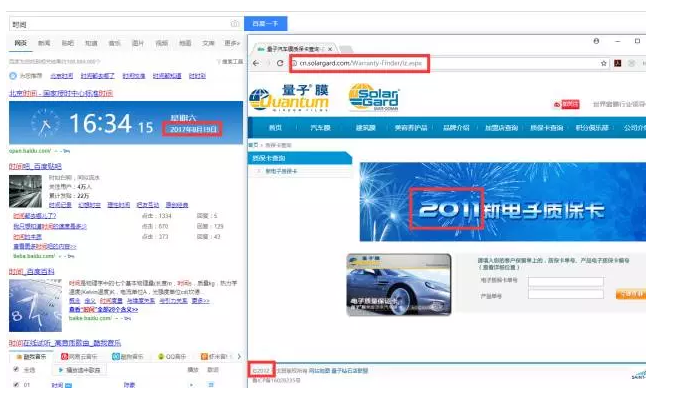Close the 量子汽车膜质保卡查询 browser tab
This screenshot has width=678, height=407.
pos(330,49)
